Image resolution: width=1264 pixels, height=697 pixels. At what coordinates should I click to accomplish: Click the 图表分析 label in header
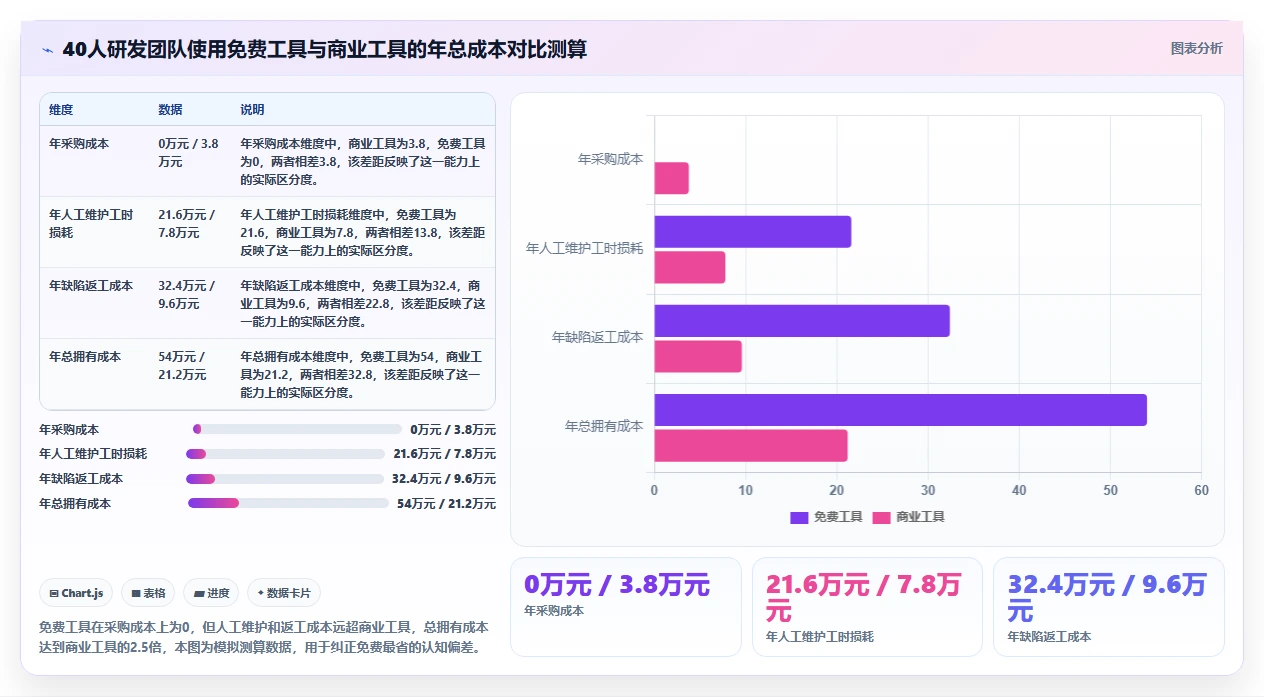click(x=1196, y=48)
